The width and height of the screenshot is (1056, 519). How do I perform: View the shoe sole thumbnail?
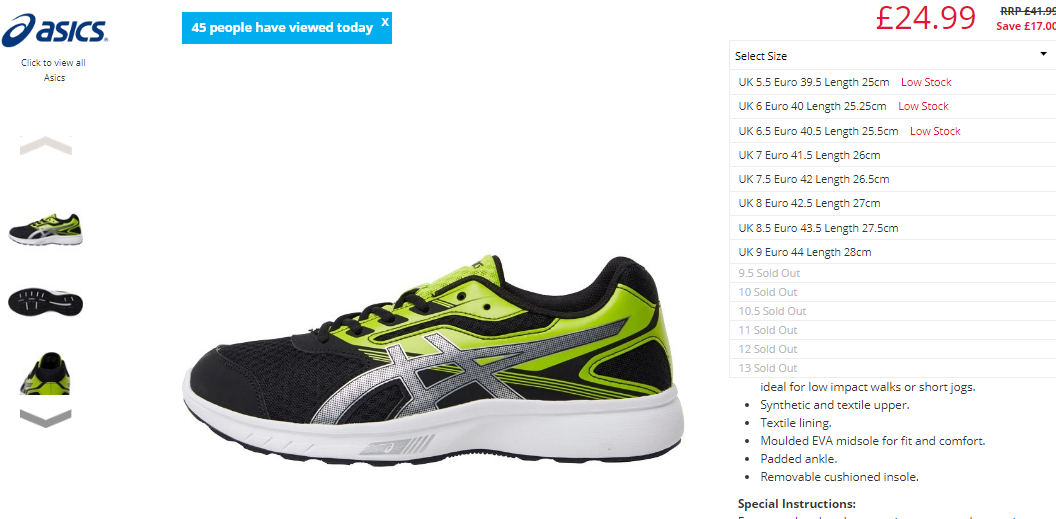[46, 302]
